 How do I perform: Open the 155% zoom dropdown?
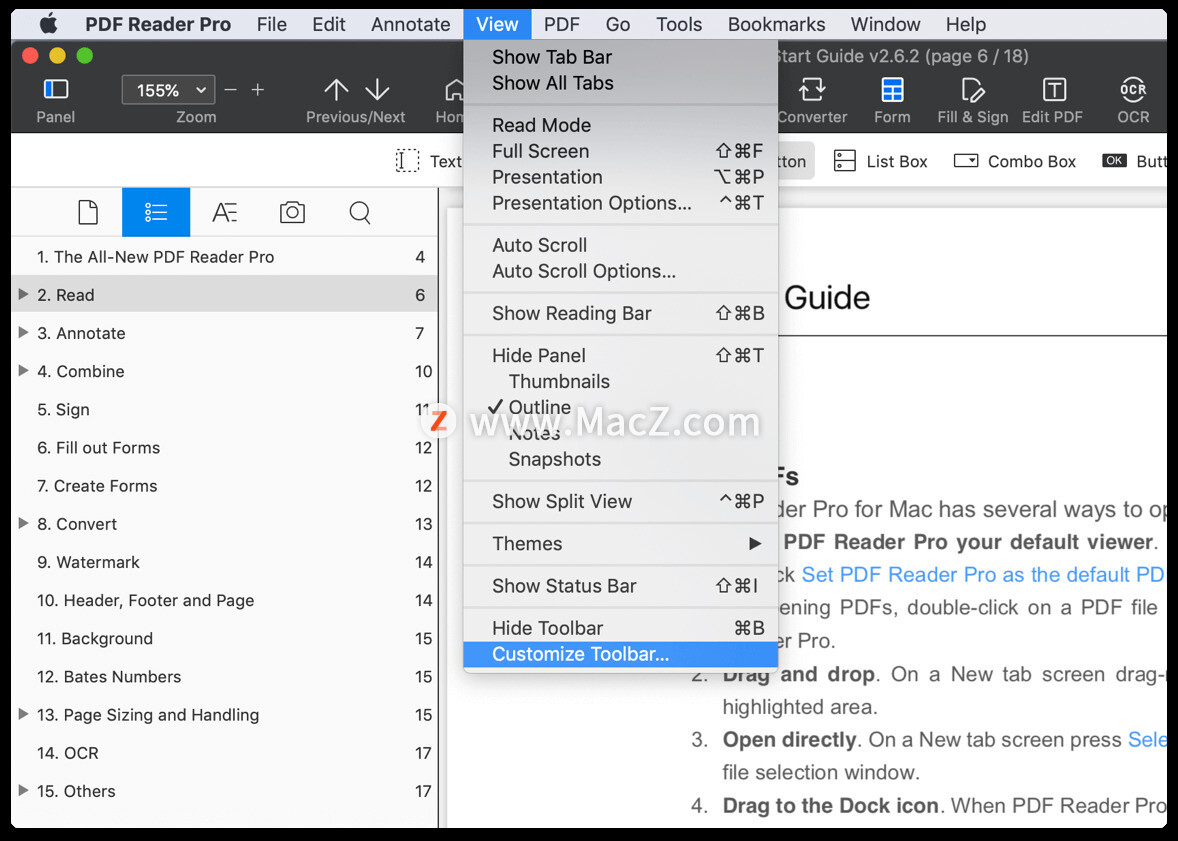pyautogui.click(x=168, y=90)
